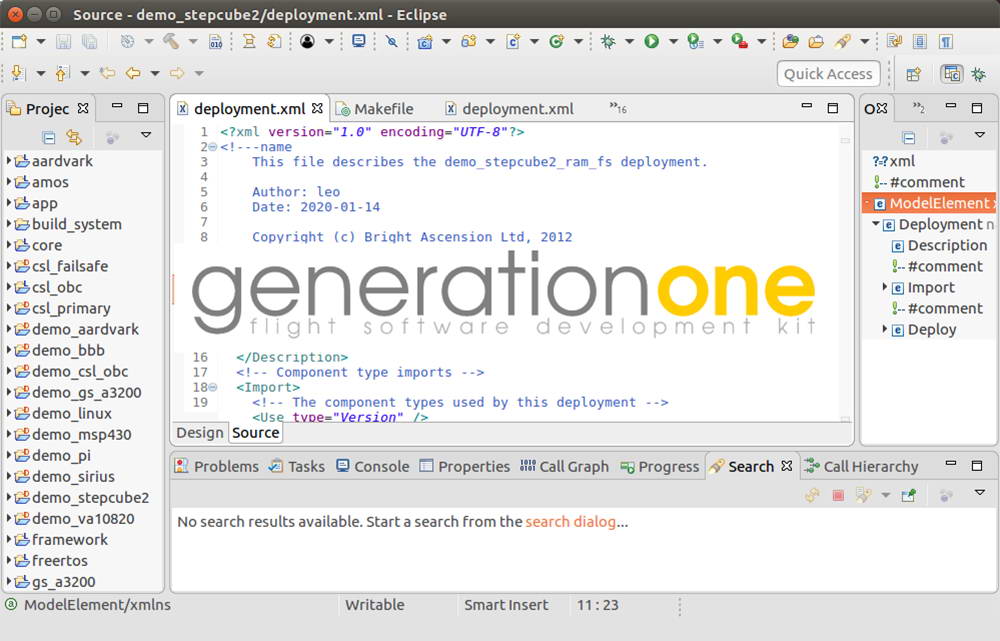Switch to the Design tab
This screenshot has width=1000, height=641.
tap(200, 433)
